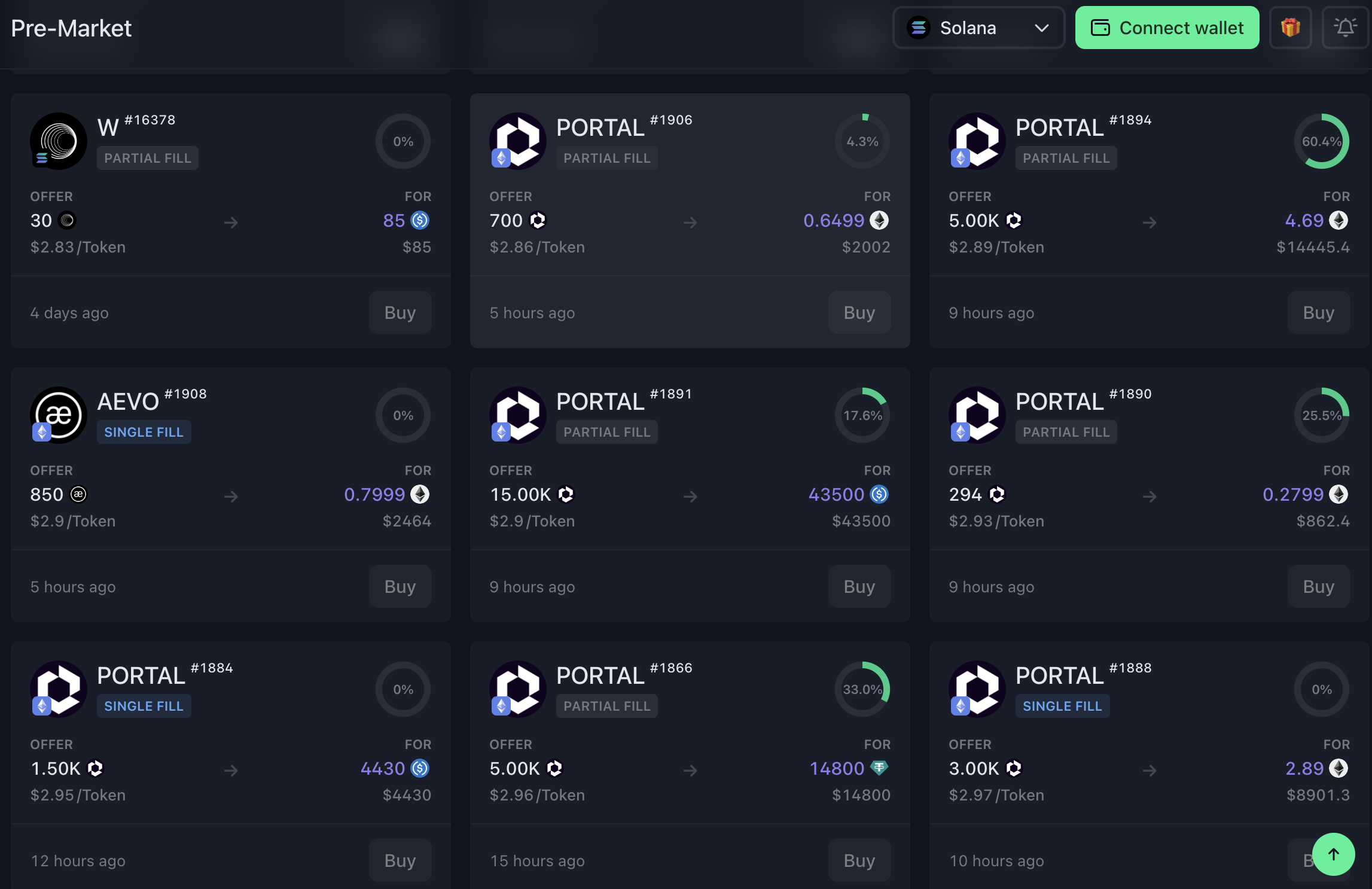Buy the PORTAL #1894 offer
Image resolution: width=1372 pixels, height=889 pixels.
pyautogui.click(x=1318, y=312)
